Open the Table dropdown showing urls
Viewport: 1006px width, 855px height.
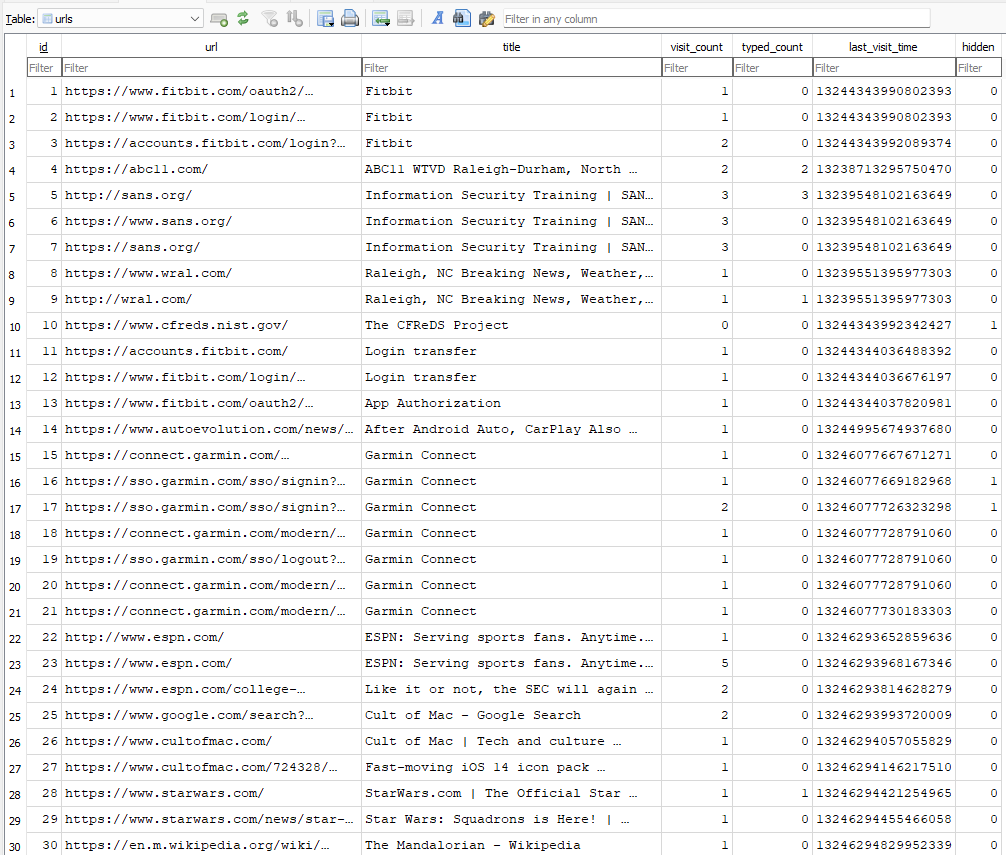(121, 19)
